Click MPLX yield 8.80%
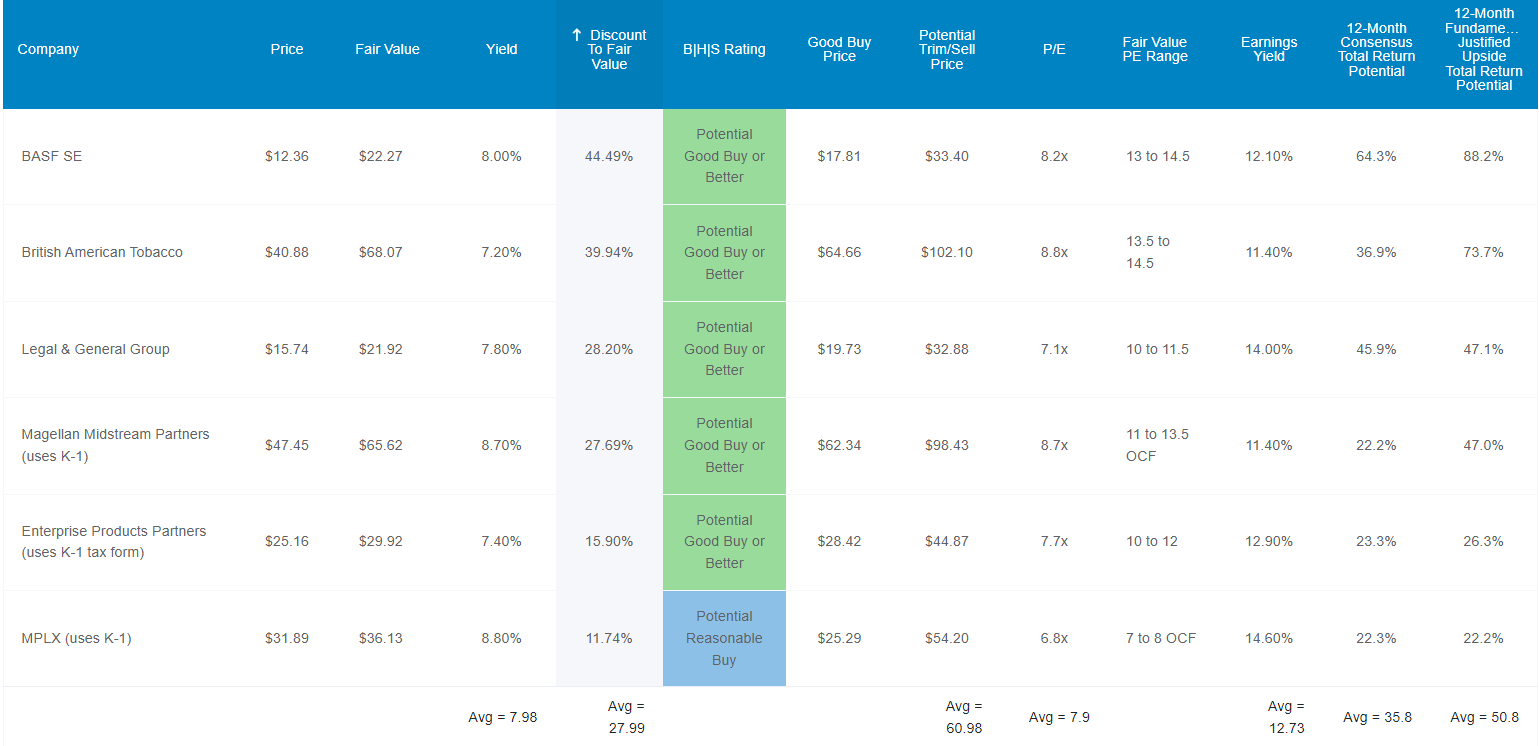The image size is (1539, 746). tap(501, 638)
